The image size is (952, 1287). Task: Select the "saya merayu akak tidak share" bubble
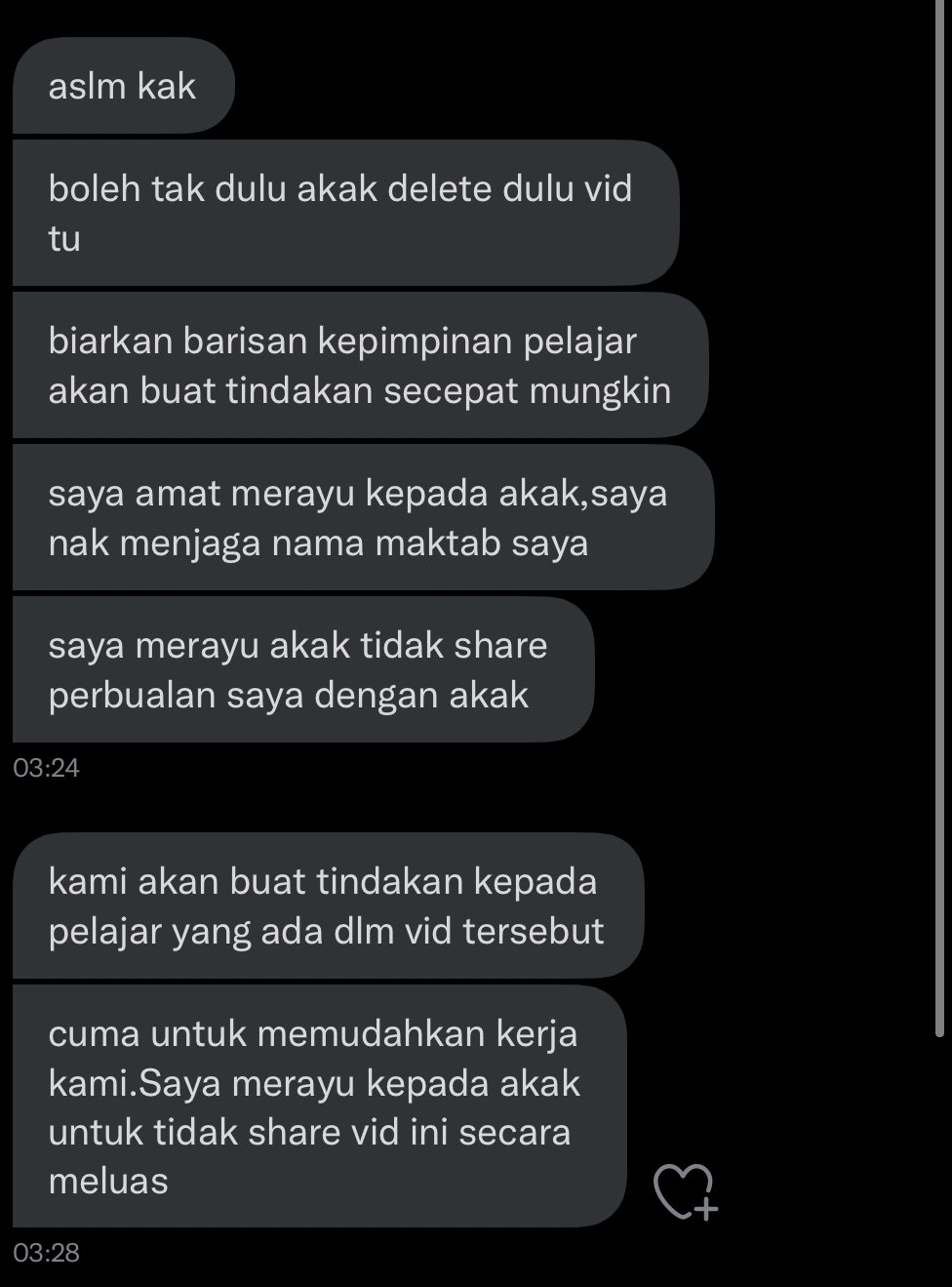[x=303, y=669]
